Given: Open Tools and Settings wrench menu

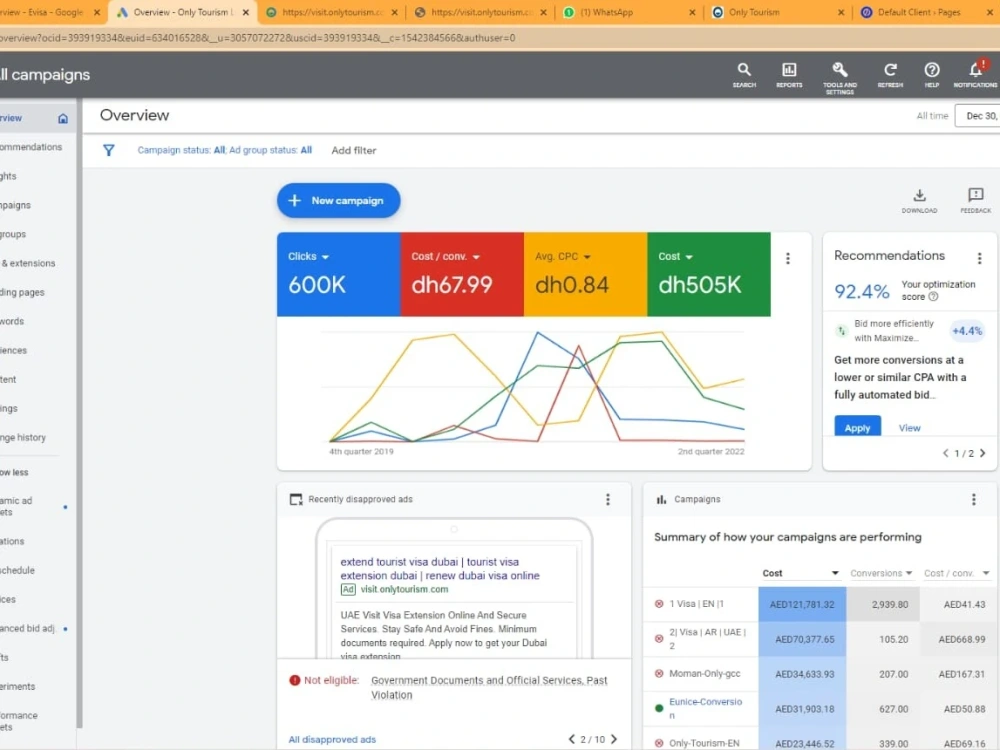Looking at the screenshot, I should [839, 78].
